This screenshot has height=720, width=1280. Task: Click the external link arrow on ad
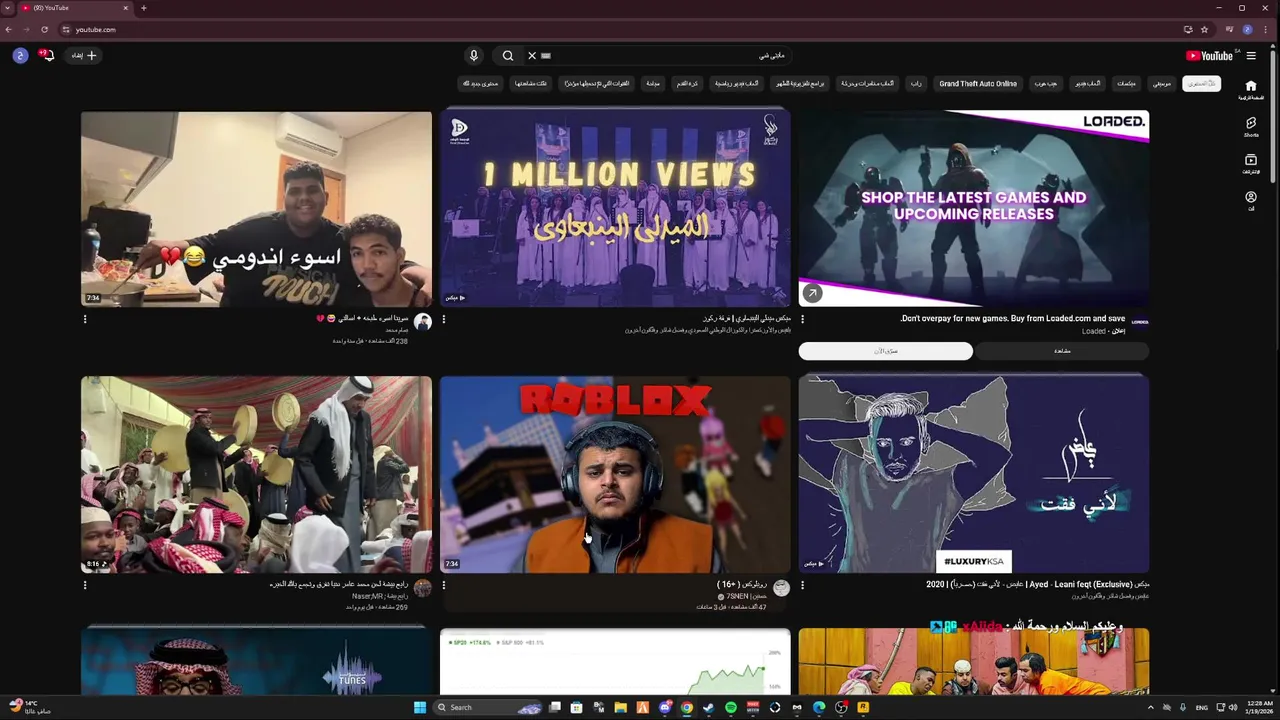point(812,293)
